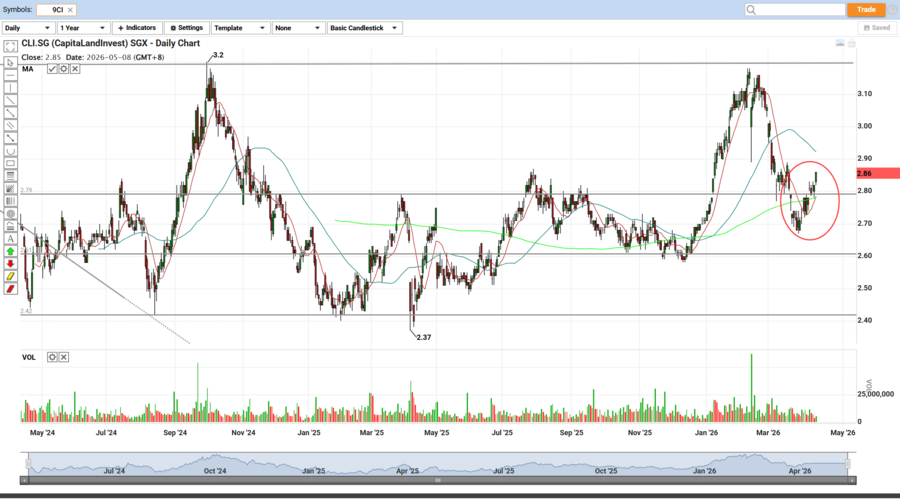Open the chart Settings menu
This screenshot has width=900, height=499.
tap(186, 28)
